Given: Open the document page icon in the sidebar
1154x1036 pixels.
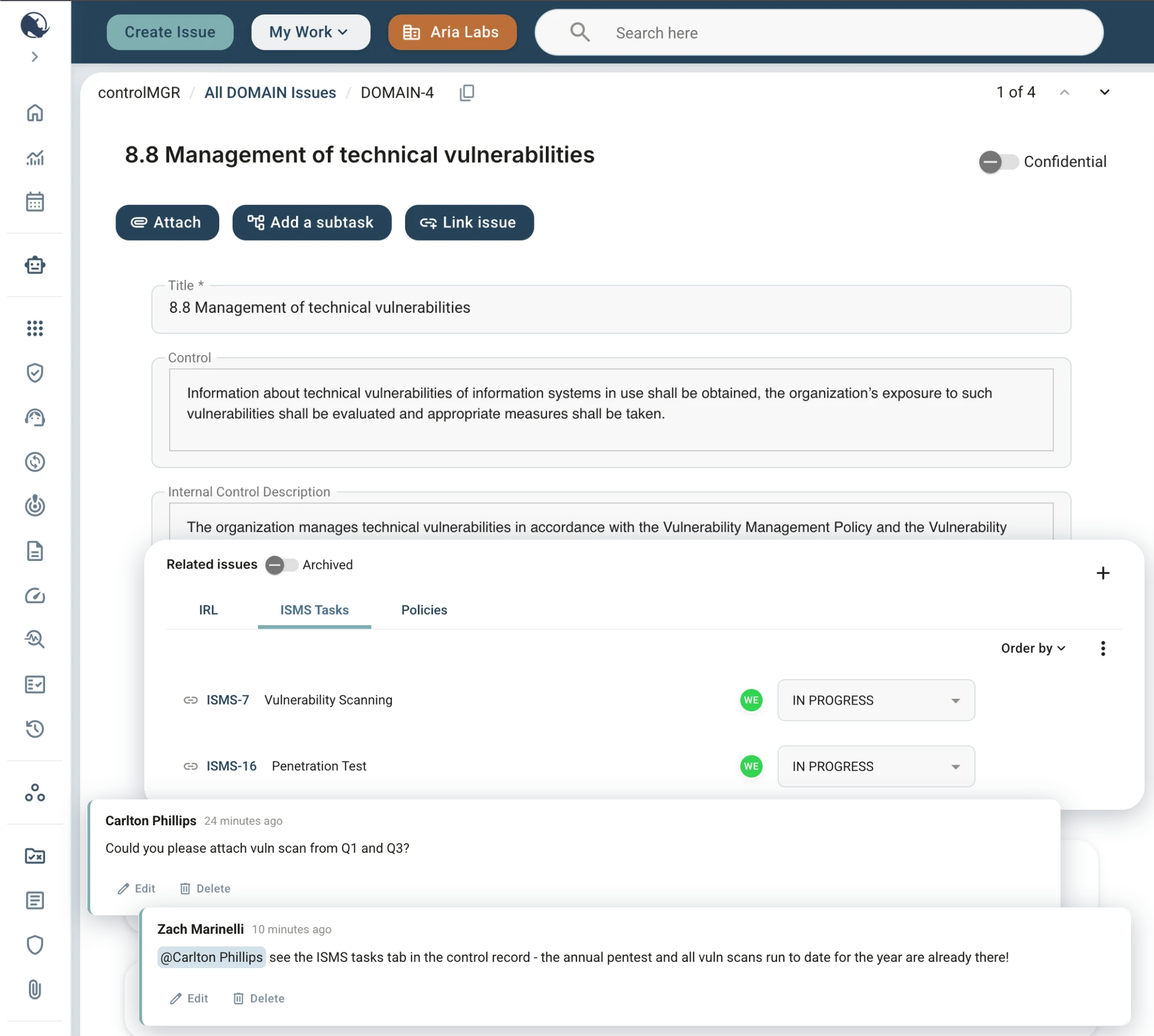Looking at the screenshot, I should point(35,551).
